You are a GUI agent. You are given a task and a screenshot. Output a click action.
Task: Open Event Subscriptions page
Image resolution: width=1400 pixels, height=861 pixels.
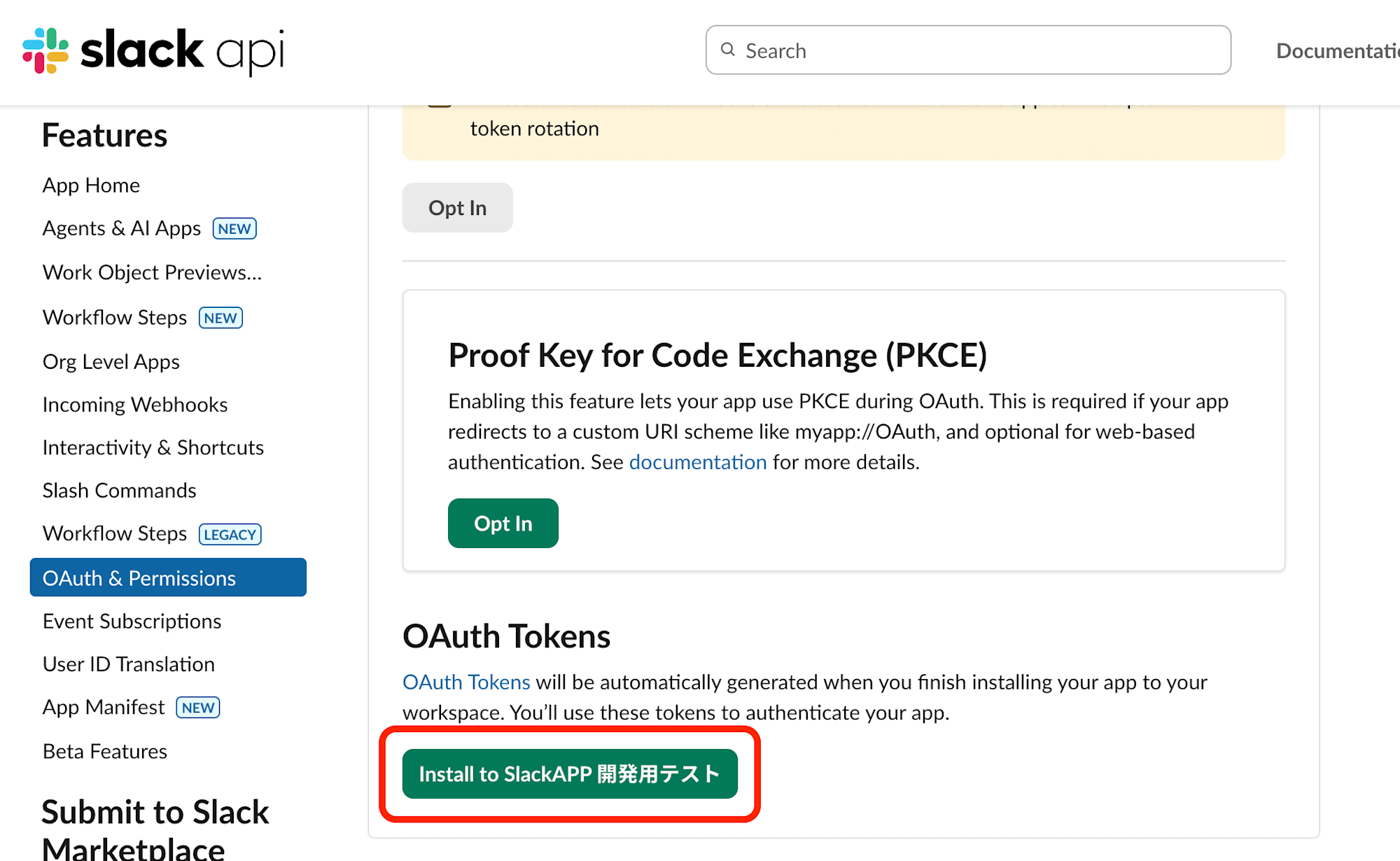tap(132, 622)
